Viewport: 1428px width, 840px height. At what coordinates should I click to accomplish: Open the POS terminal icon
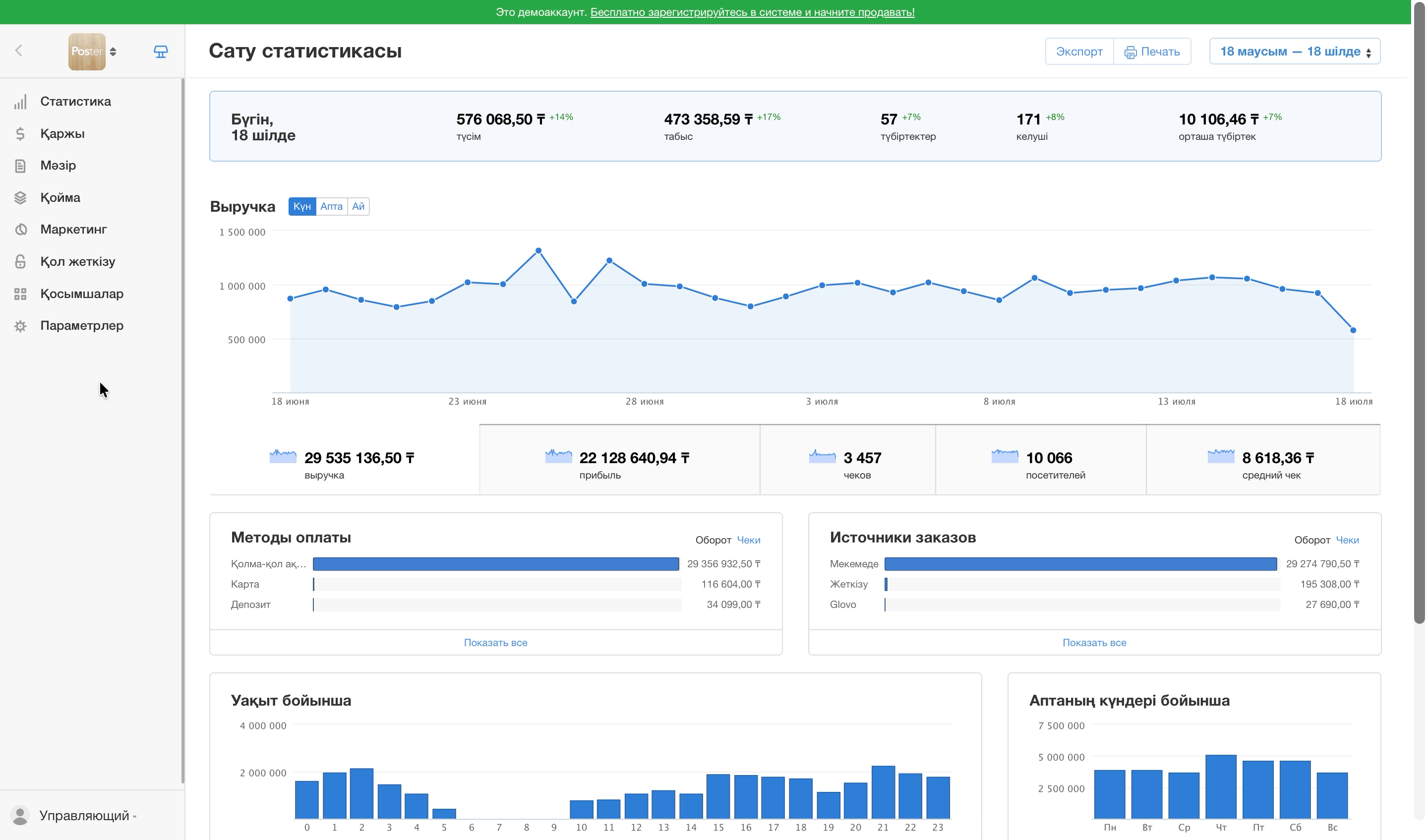tap(160, 52)
